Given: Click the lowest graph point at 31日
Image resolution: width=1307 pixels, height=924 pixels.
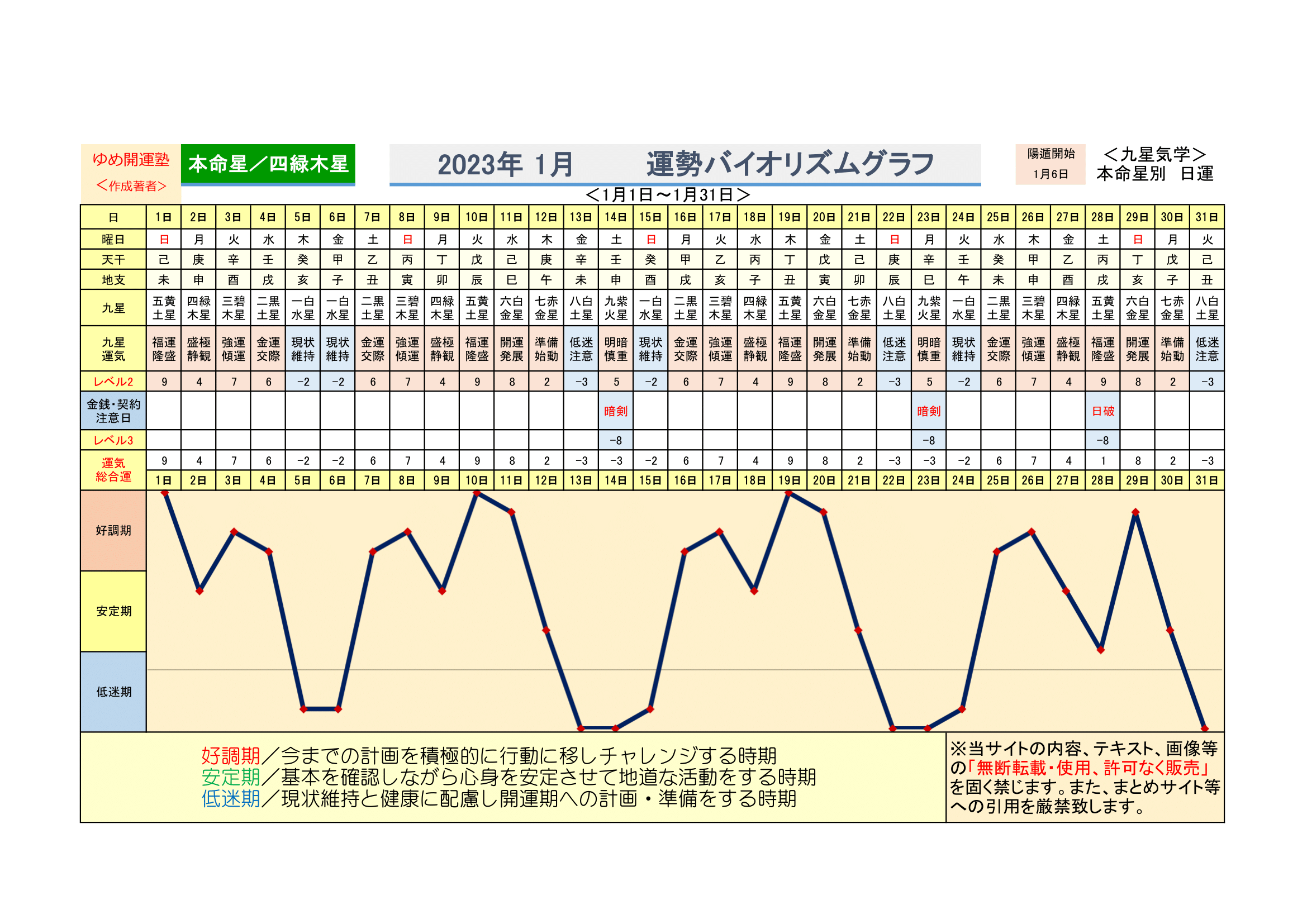Looking at the screenshot, I should (x=1205, y=728).
